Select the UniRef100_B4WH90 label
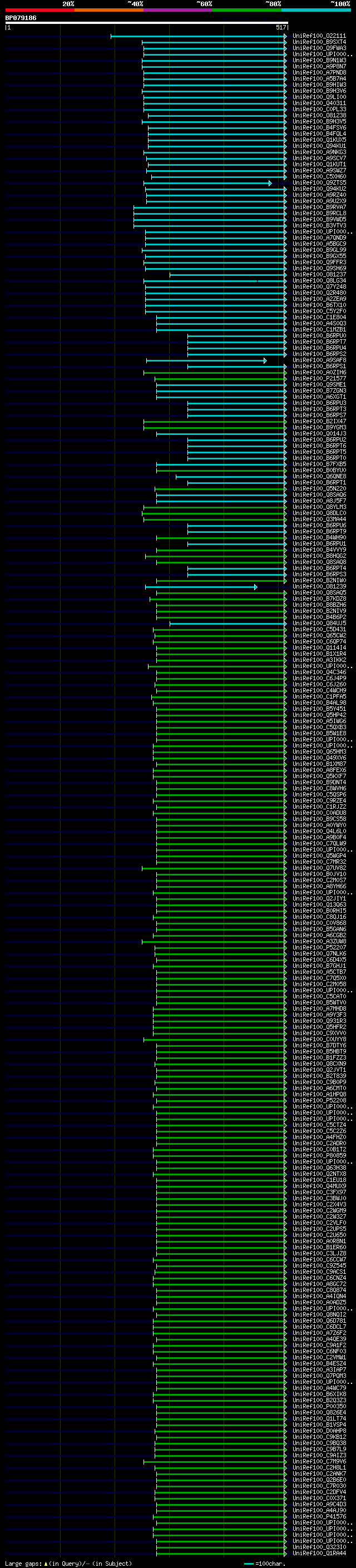 coord(319,537)
